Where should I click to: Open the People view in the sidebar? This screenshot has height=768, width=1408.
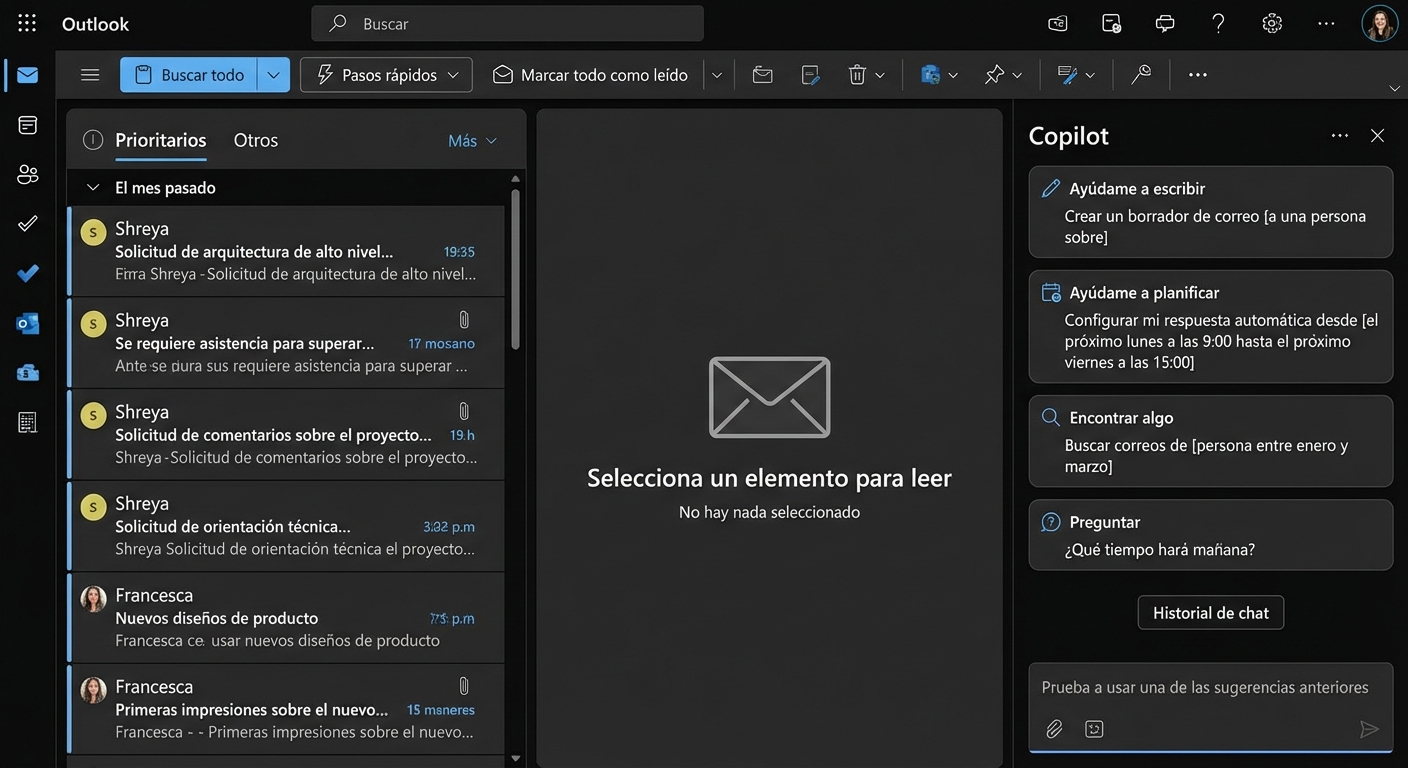point(26,174)
